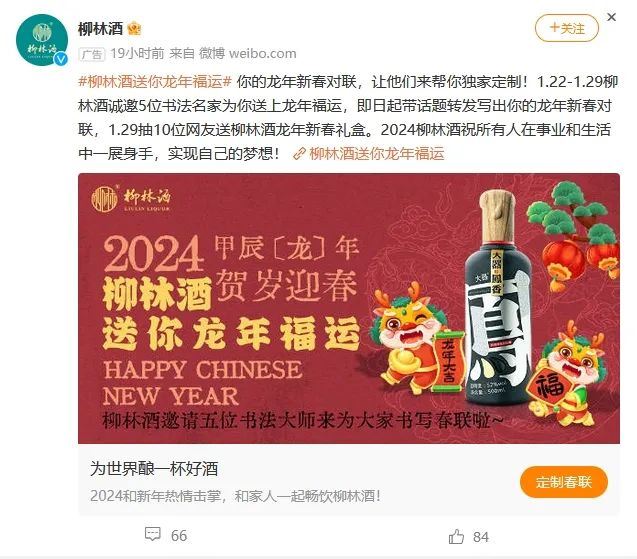
Task: Click the crown membership badge beside username
Action: 134,29
